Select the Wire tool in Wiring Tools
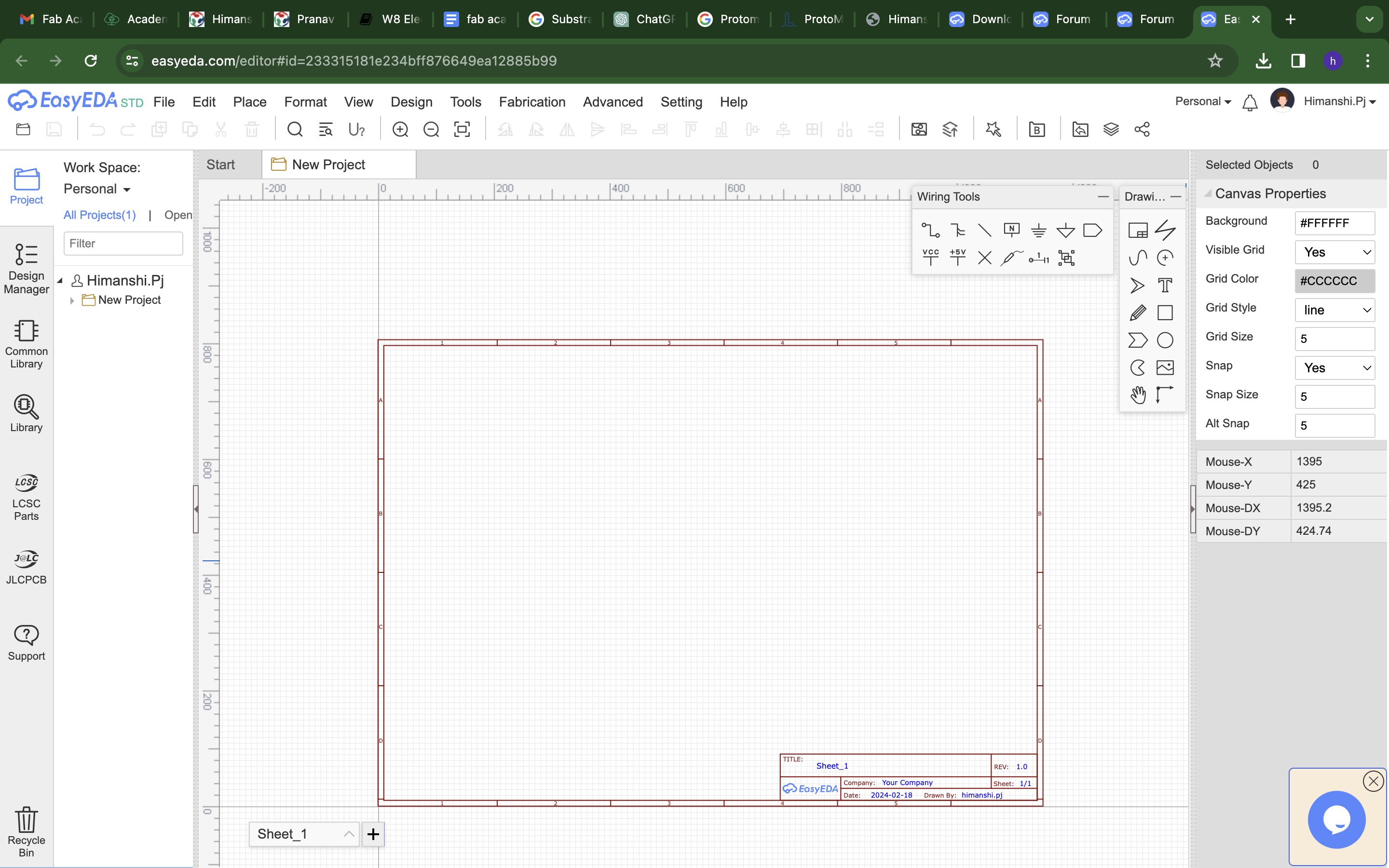 tap(930, 231)
